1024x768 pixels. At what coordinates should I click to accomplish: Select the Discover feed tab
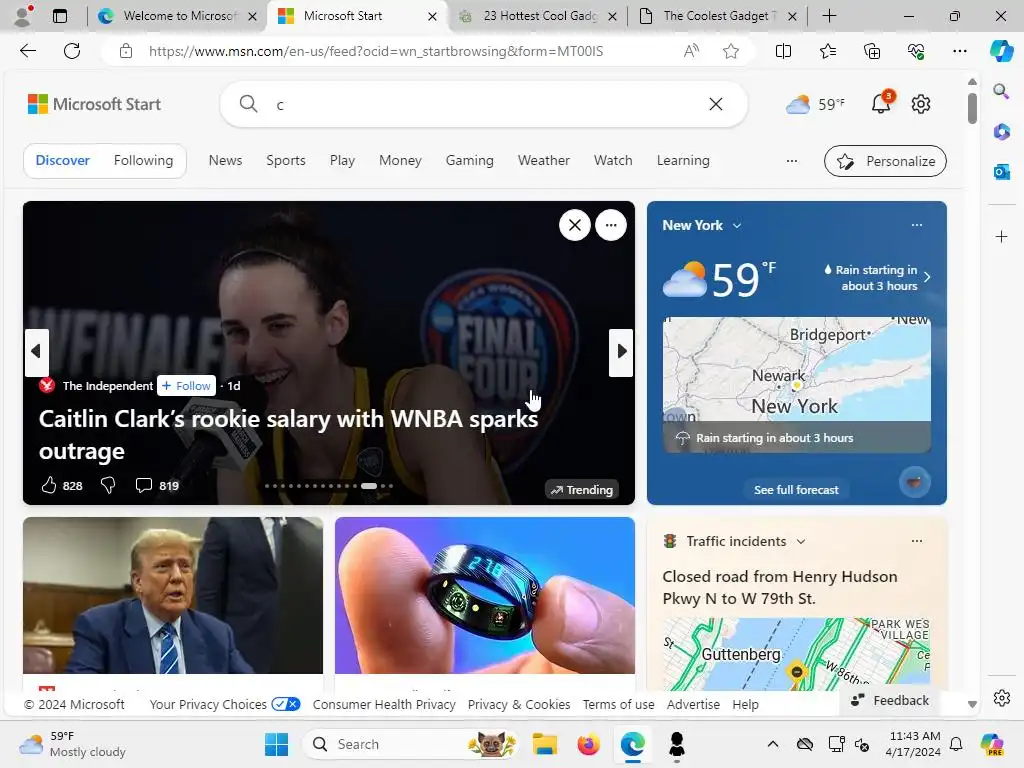click(x=63, y=161)
